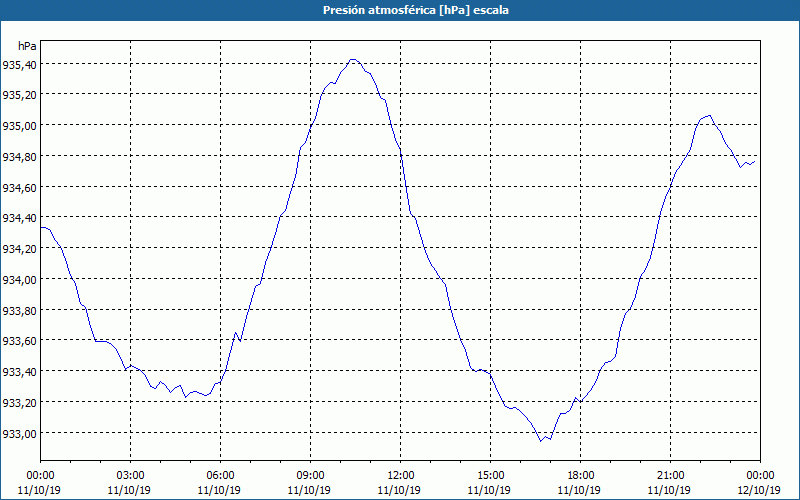Click the 03:00 time axis label
Screen dimensions: 800x500
pos(131,476)
